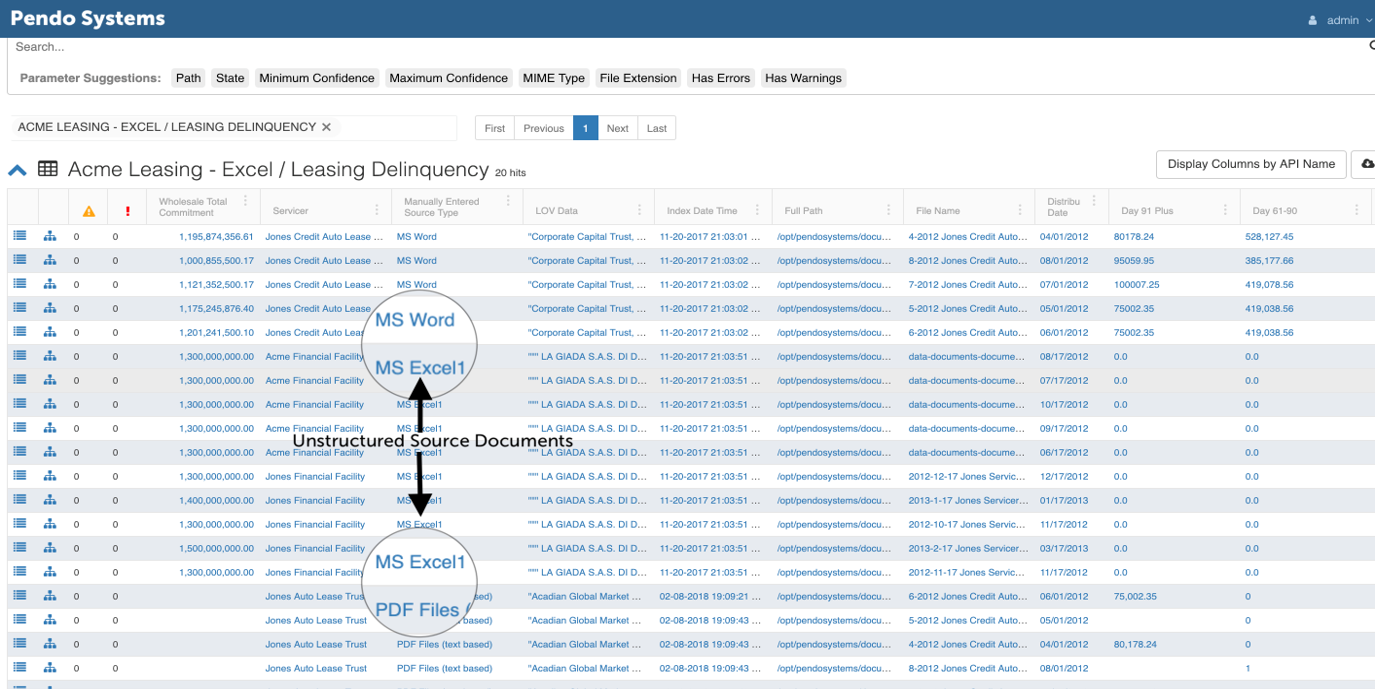Click hierarchy icon in 1,500,000,000.00 row
Image resolution: width=1375 pixels, height=689 pixels.
pos(50,549)
